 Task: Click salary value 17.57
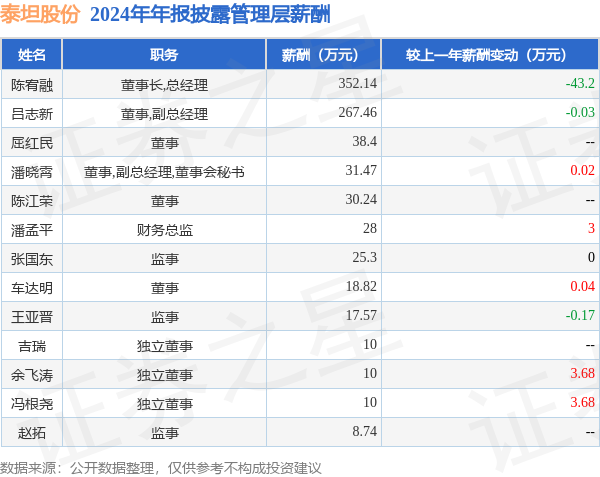coord(361,316)
